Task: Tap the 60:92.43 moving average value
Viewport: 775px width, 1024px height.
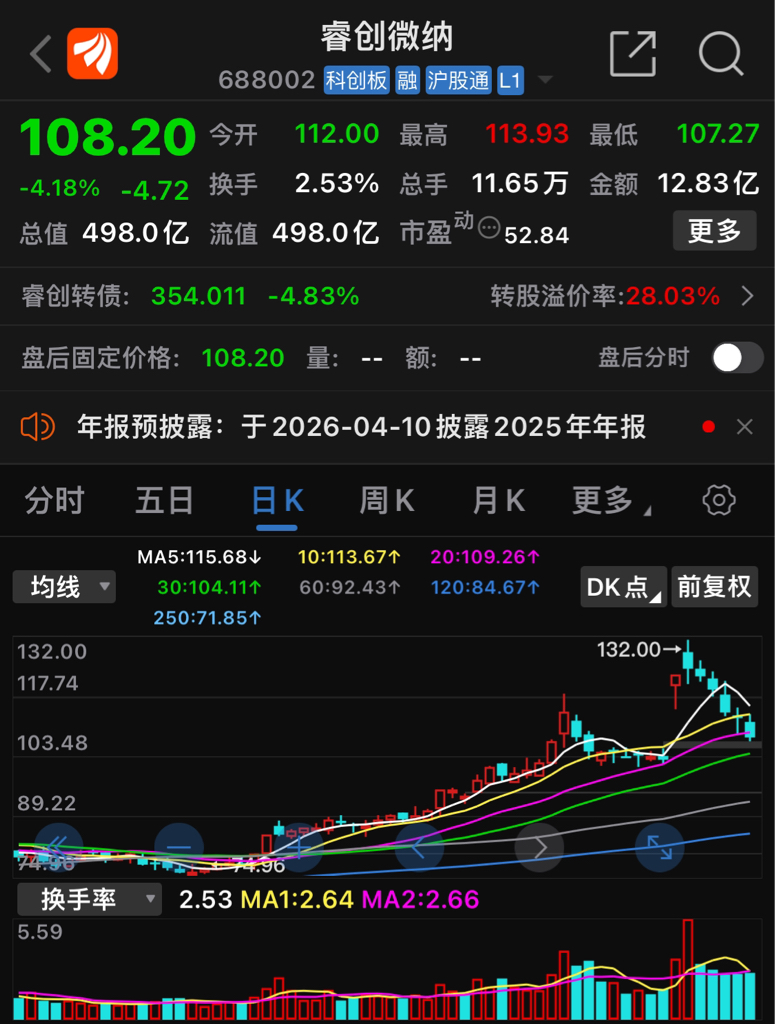Action: coord(350,588)
